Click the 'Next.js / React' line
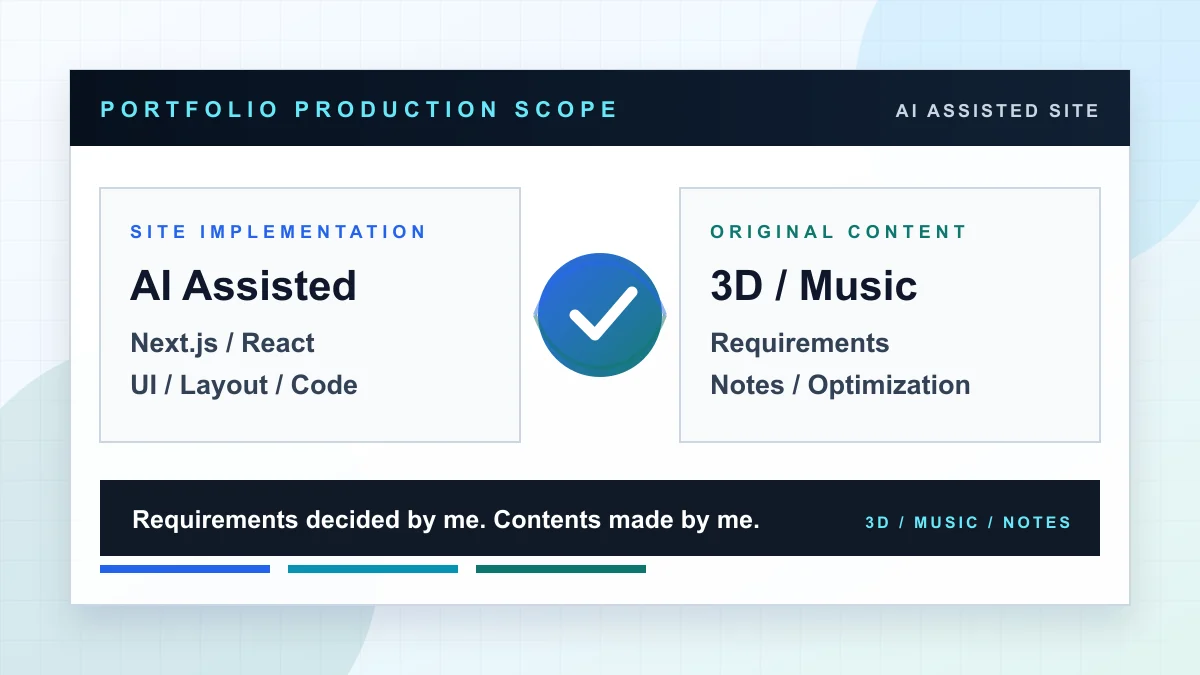 (222, 343)
